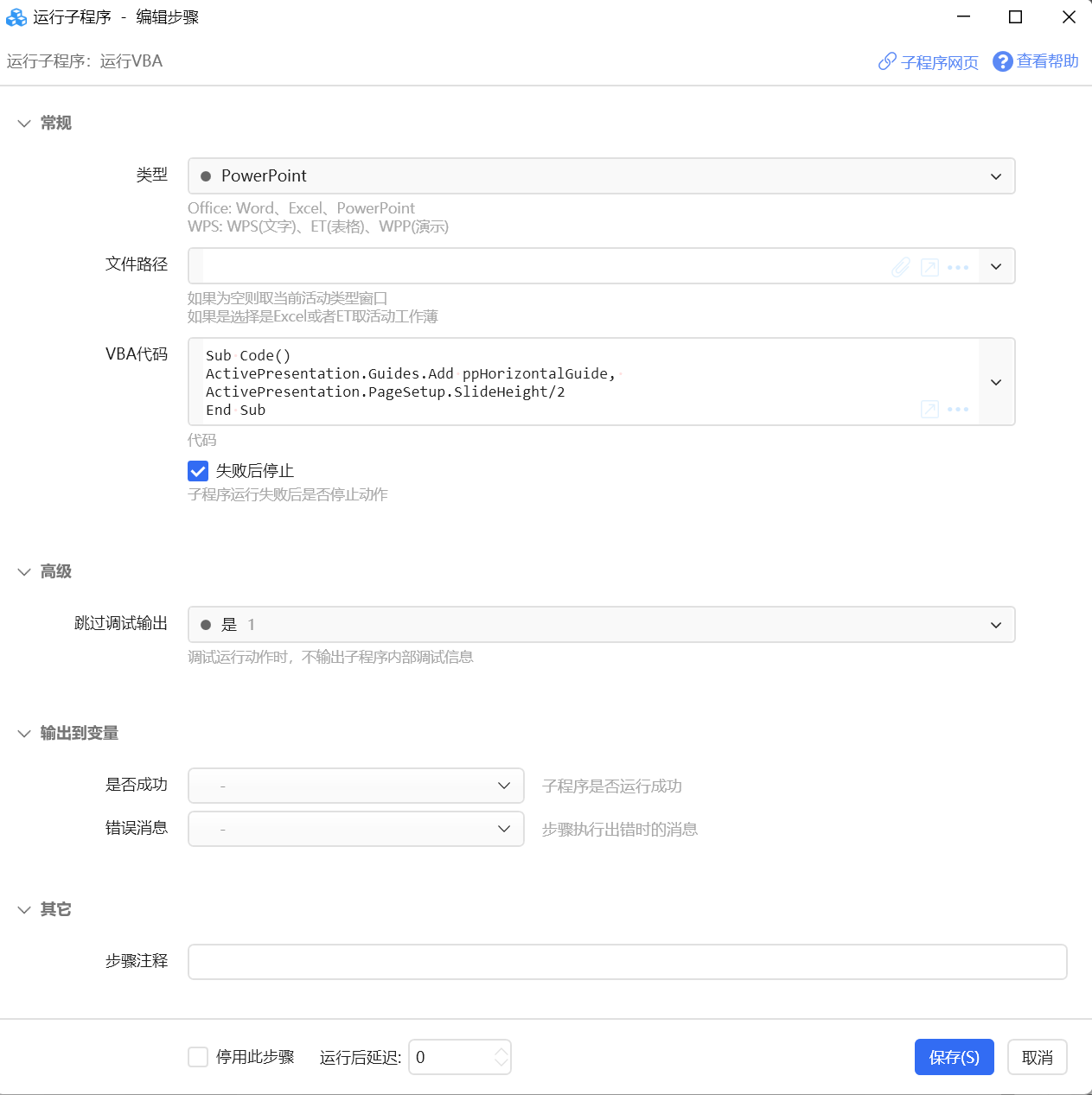
Task: Click the expand editor icon in 文件路径
Action: (x=929, y=267)
